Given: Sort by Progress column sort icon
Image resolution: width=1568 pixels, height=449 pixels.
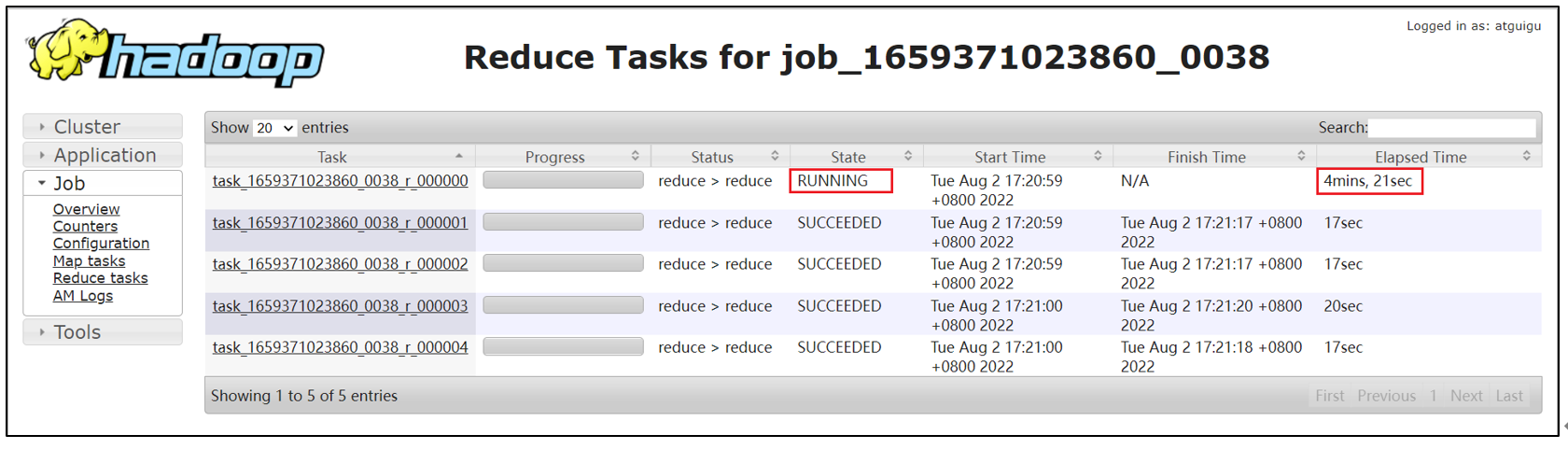Looking at the screenshot, I should click(635, 156).
